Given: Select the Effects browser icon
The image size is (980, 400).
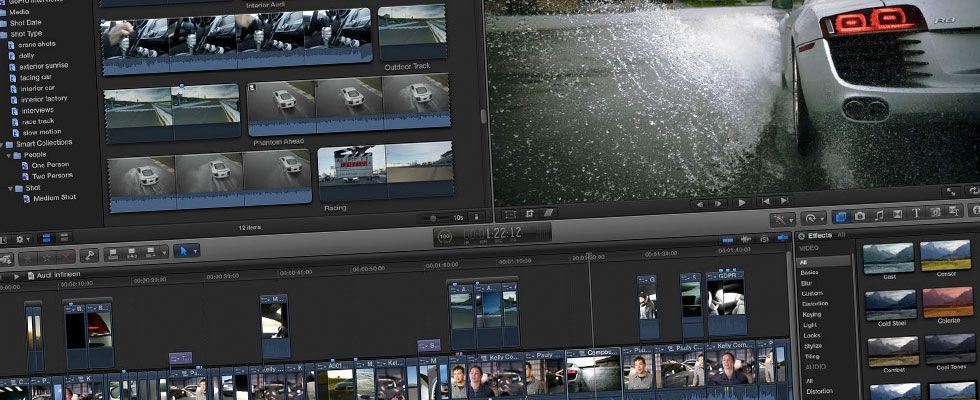Looking at the screenshot, I should [841, 216].
